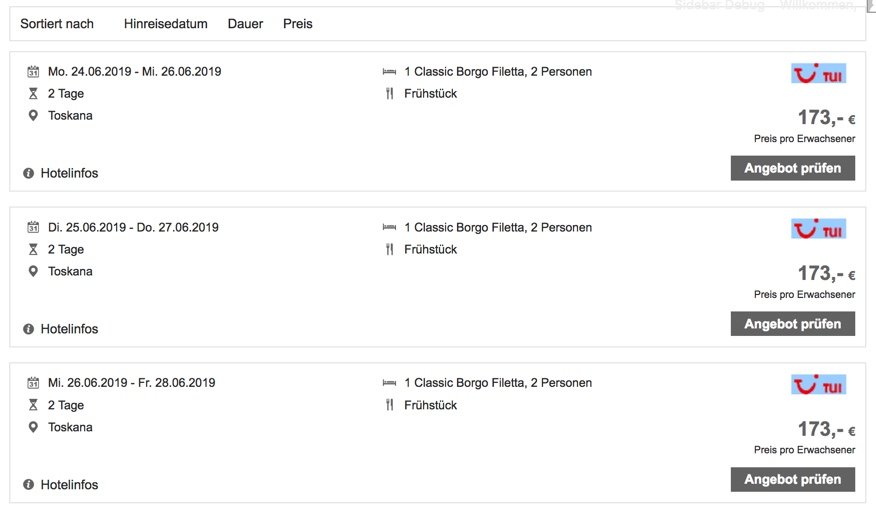The height and width of the screenshot is (509, 876).
Task: Click hourglass icon in 25.06.2019 offer
Action: point(33,250)
